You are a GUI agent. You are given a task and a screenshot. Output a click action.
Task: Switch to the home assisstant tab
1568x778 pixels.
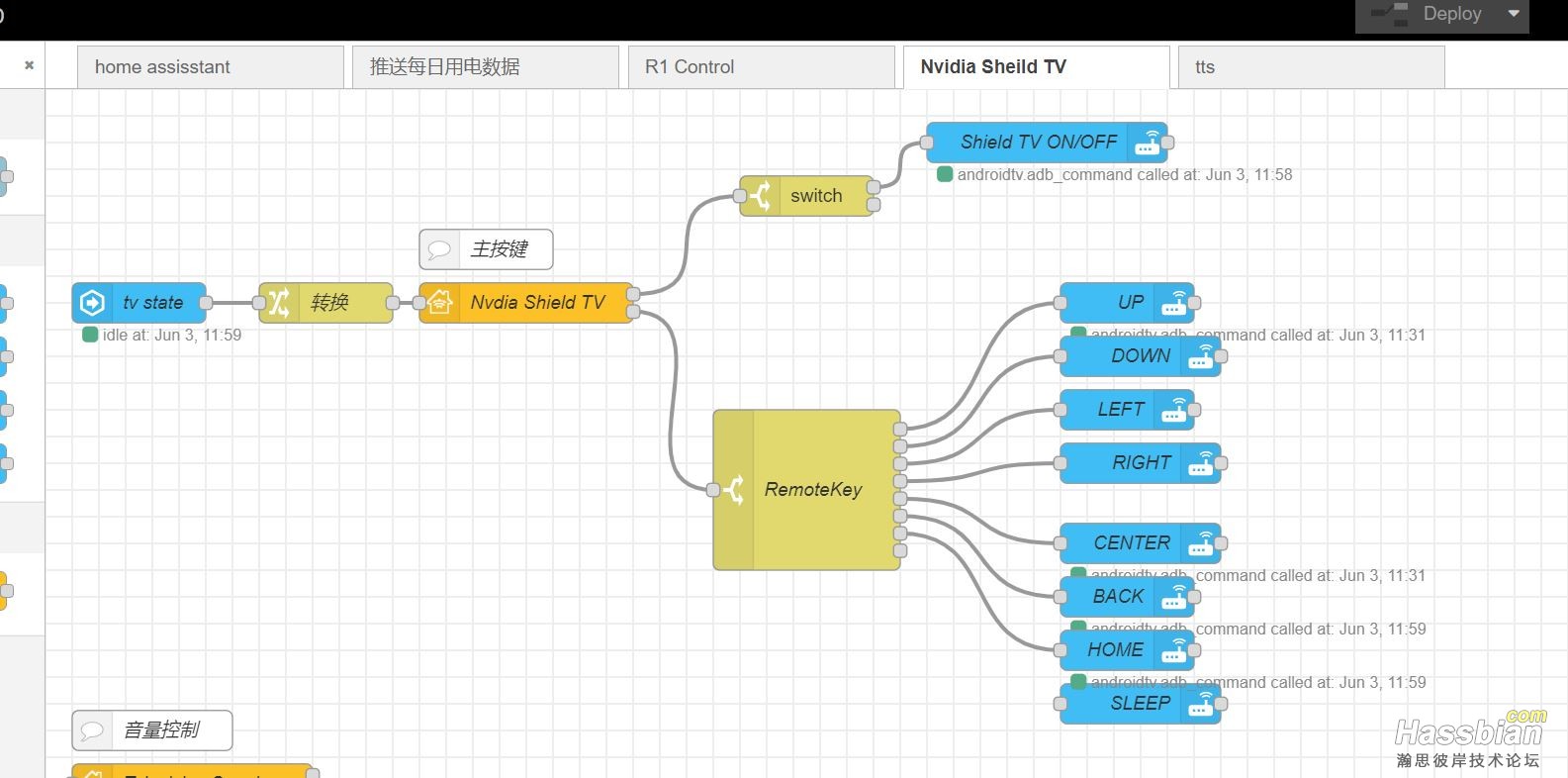pyautogui.click(x=211, y=67)
